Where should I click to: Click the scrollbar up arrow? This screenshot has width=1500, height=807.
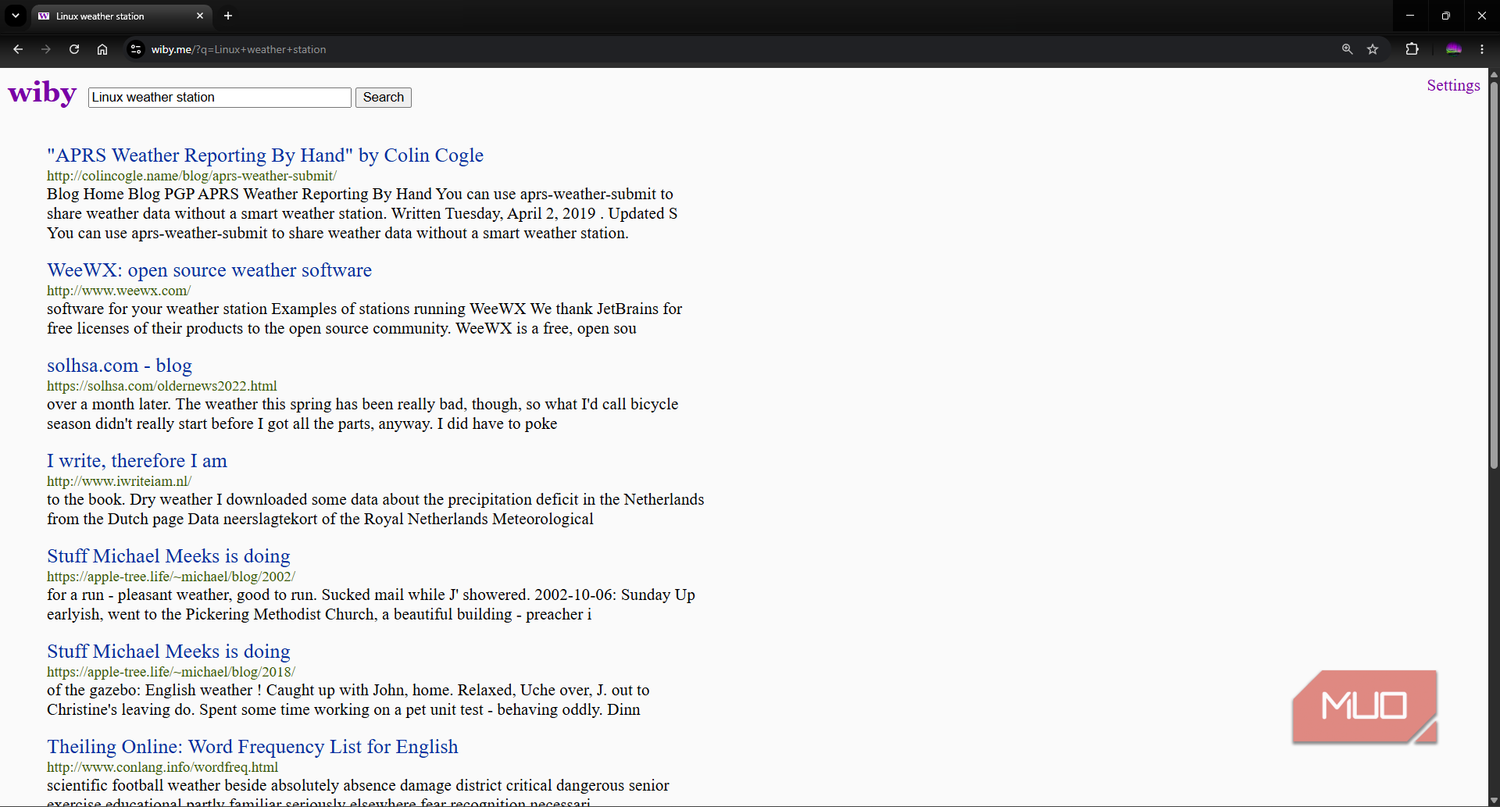tap(1494, 73)
